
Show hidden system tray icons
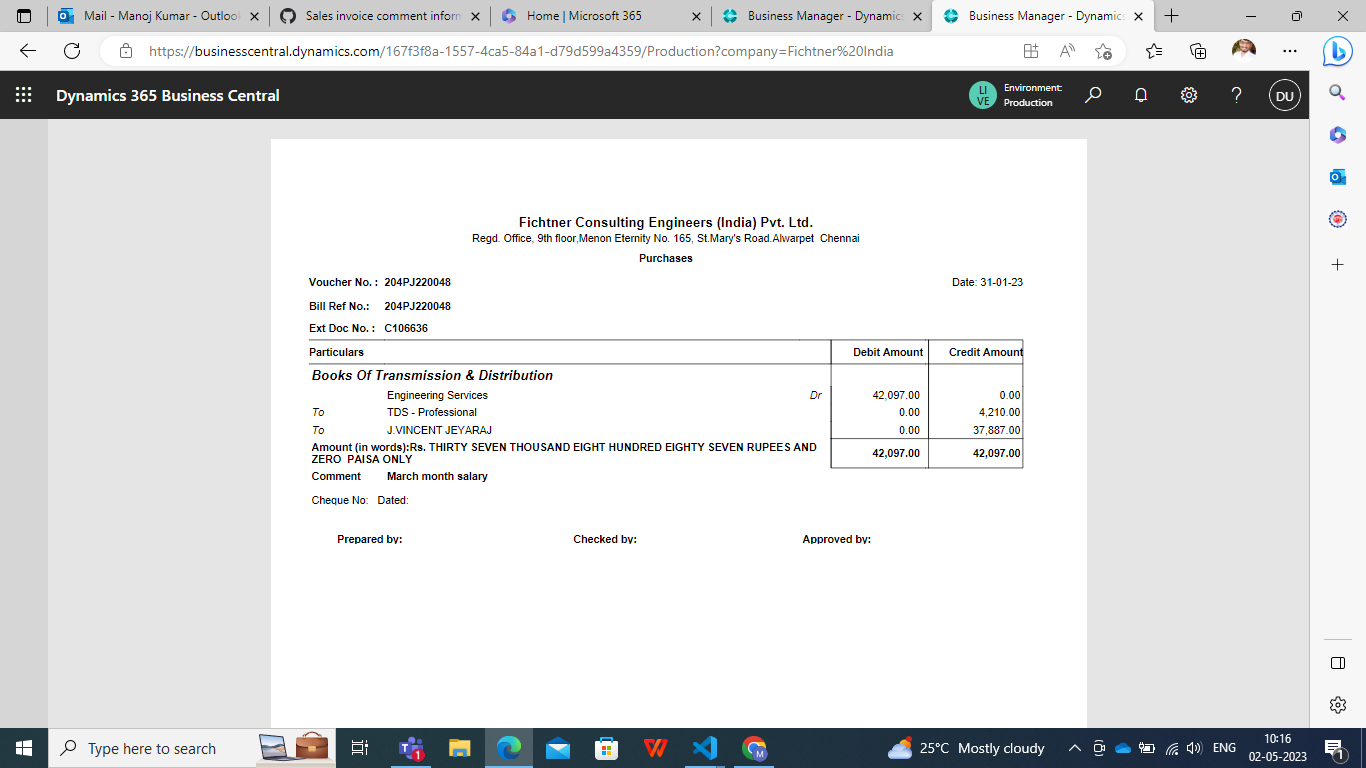click(1075, 747)
